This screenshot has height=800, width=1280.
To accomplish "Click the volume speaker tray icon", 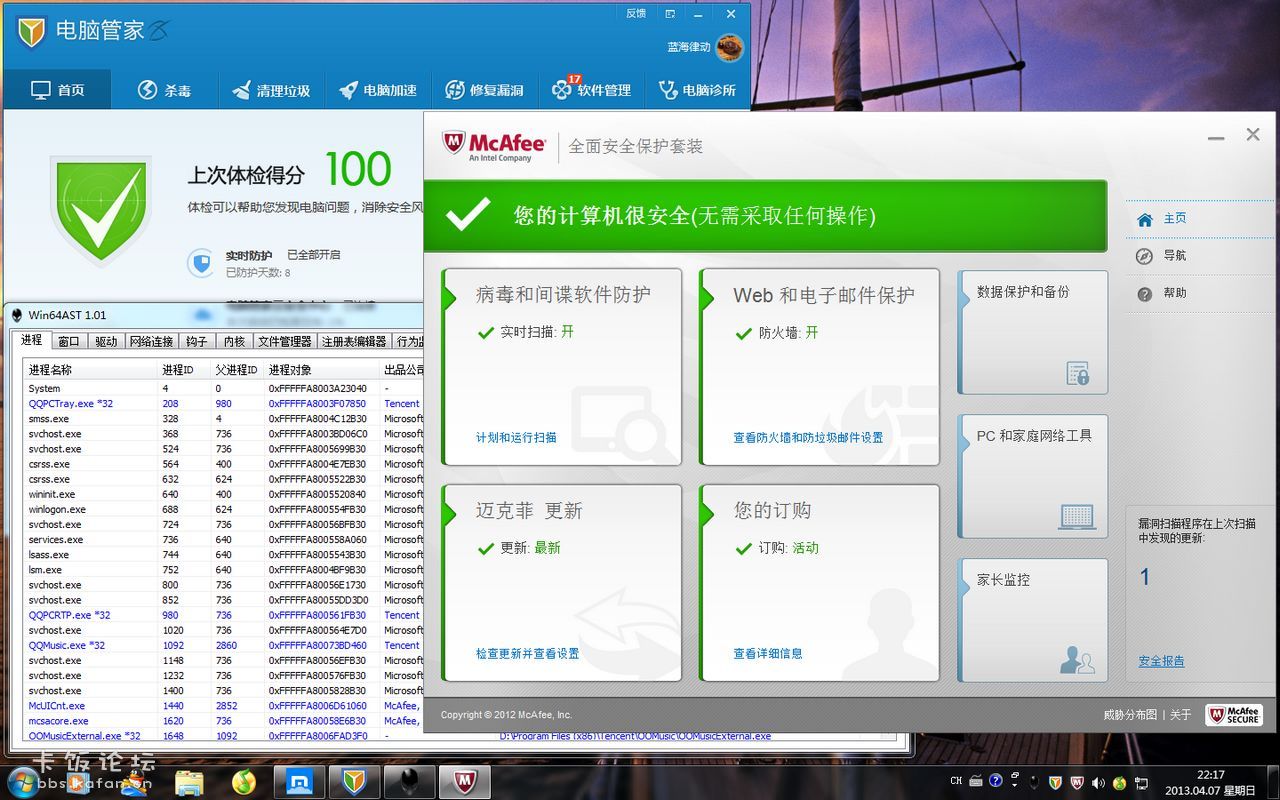I will [x=1099, y=782].
